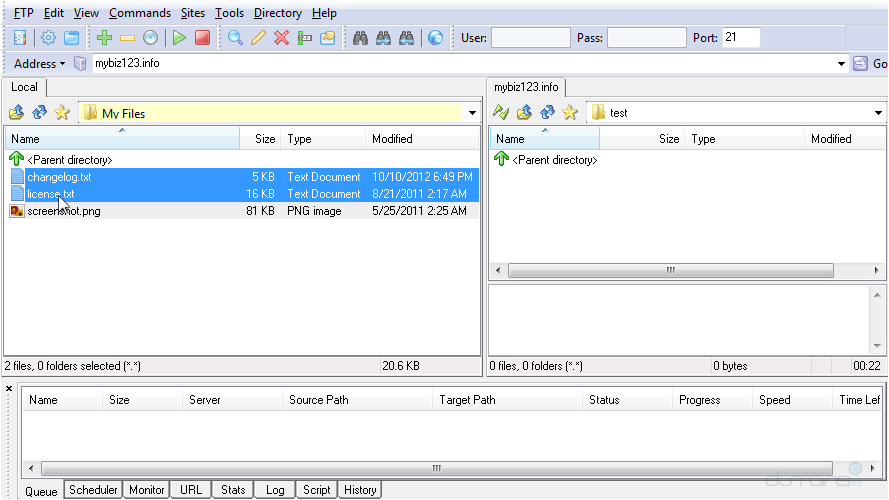Select the mybiz123.info remote tab
The height and width of the screenshot is (500, 889).
526,87
